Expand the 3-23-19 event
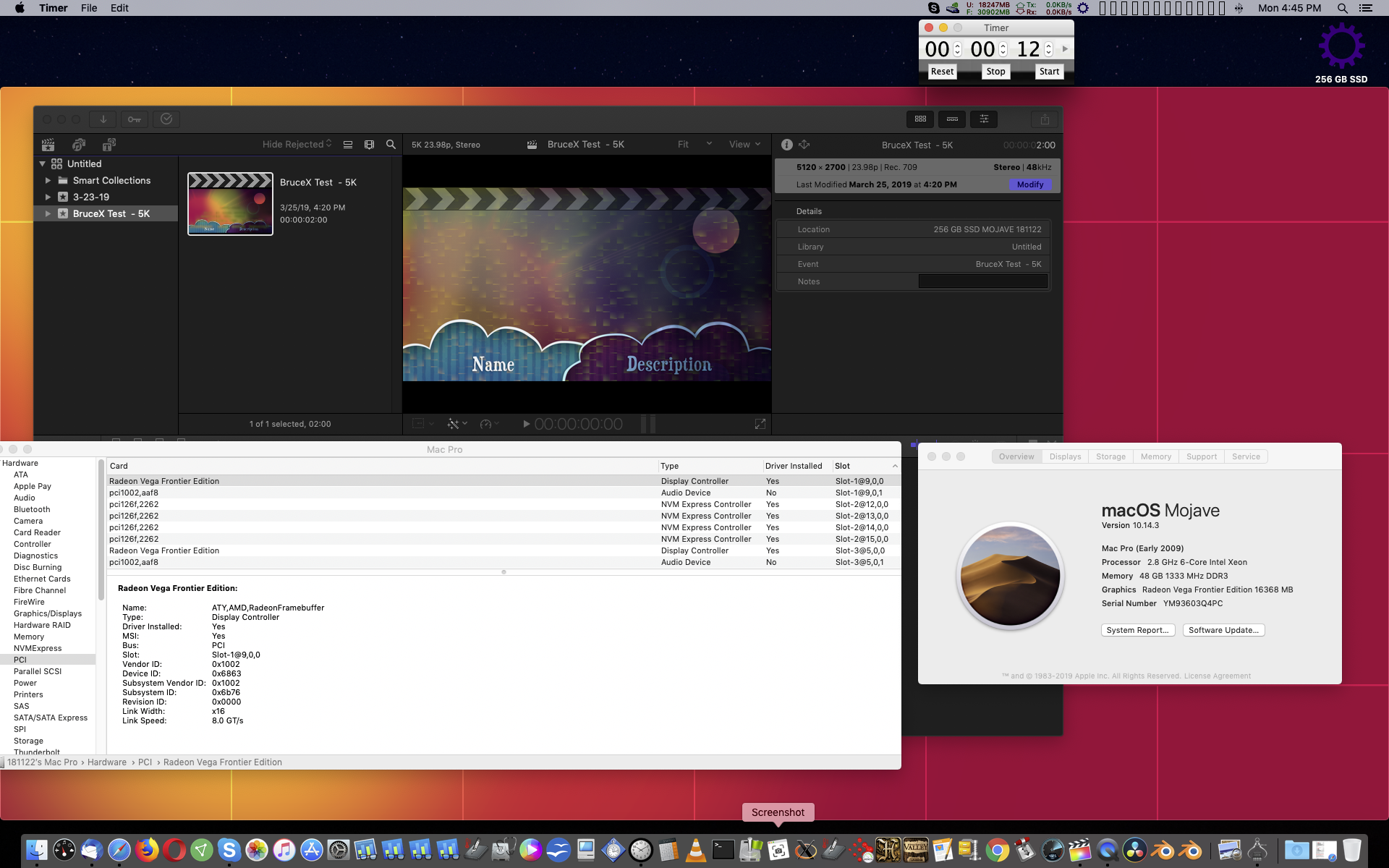Viewport: 1389px width, 868px height. (48, 197)
